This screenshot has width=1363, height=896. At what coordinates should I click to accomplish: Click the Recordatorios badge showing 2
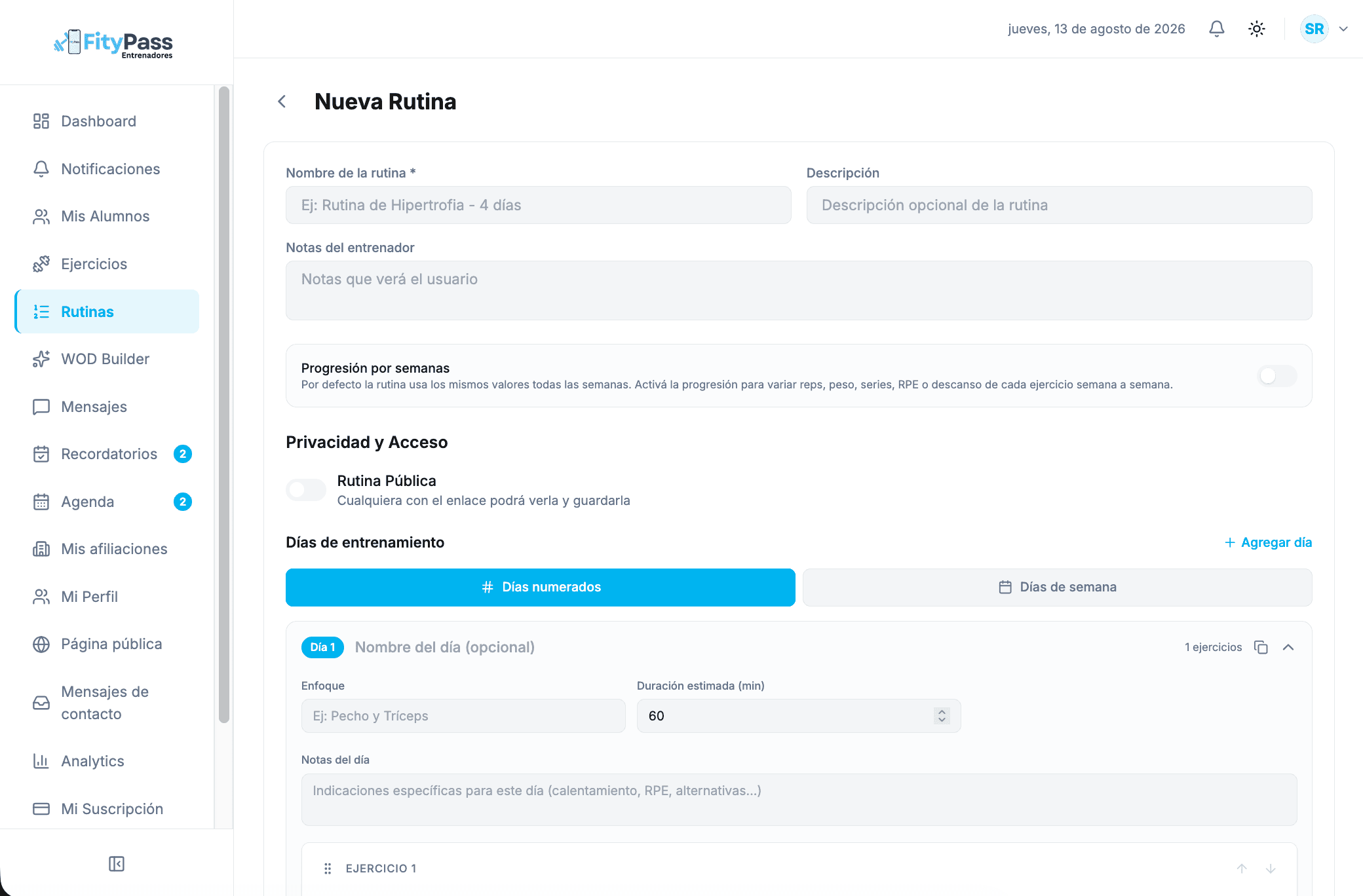(x=183, y=454)
